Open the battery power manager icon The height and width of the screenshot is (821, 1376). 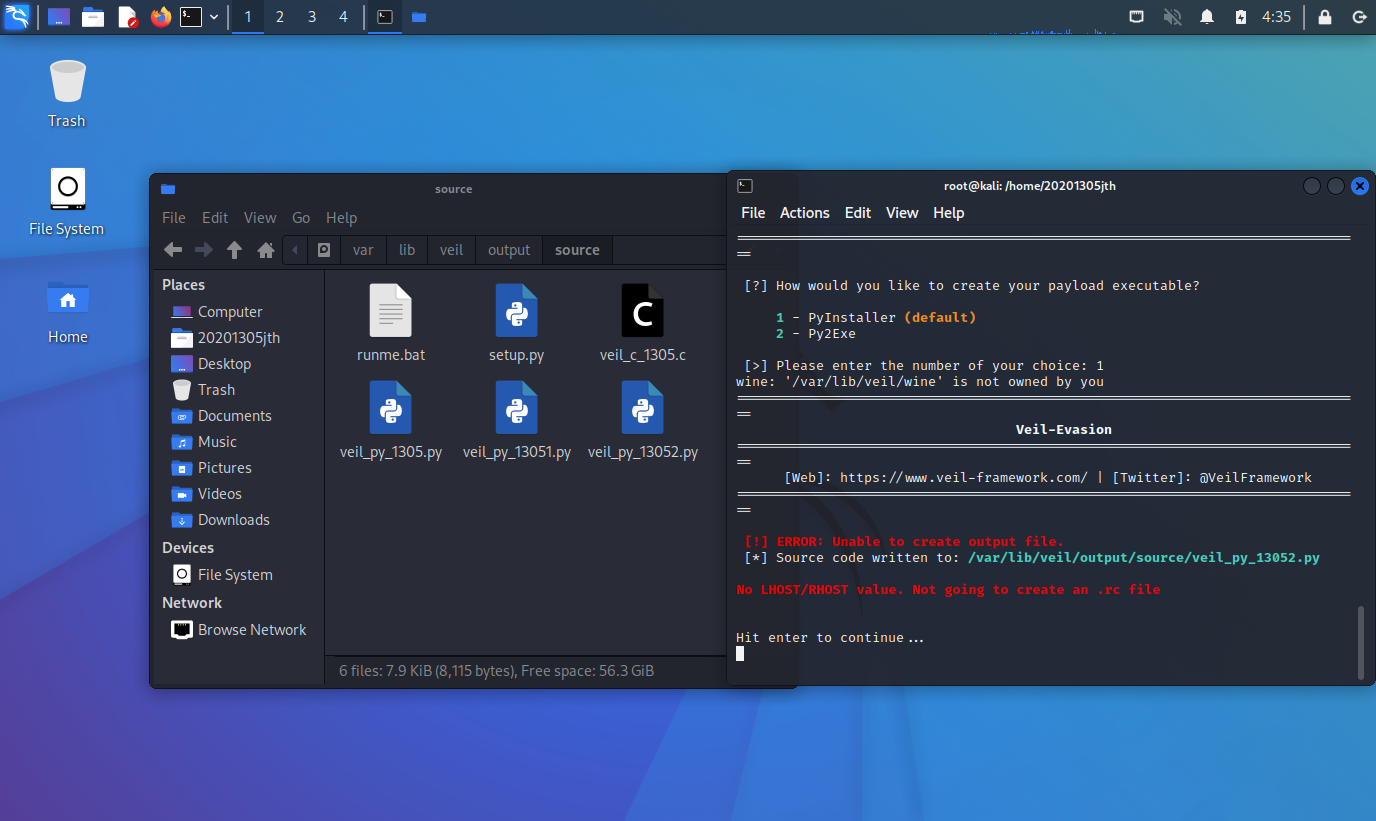[x=1241, y=17]
